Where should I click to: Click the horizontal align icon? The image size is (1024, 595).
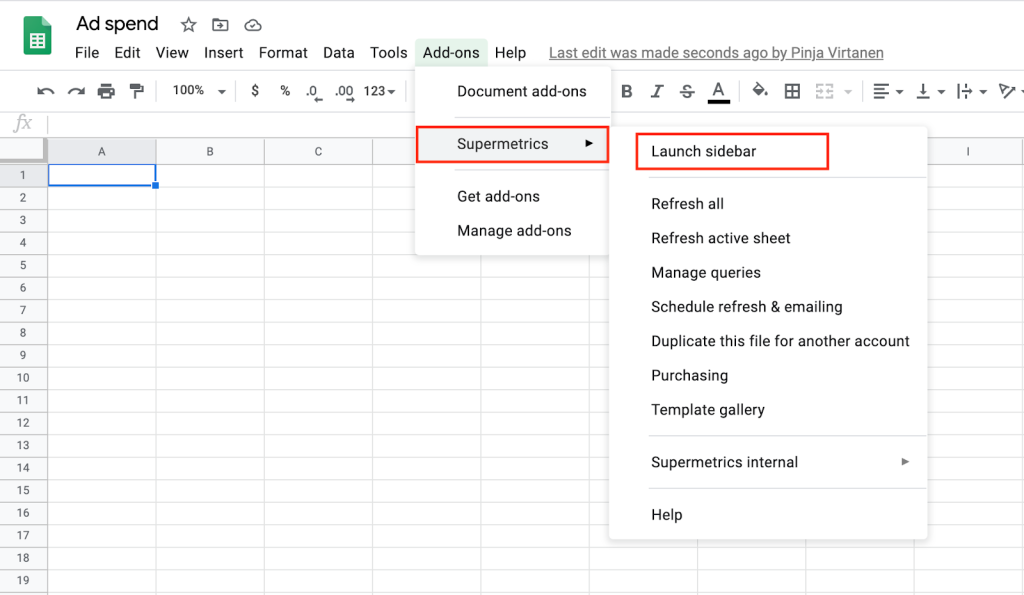[x=881, y=91]
